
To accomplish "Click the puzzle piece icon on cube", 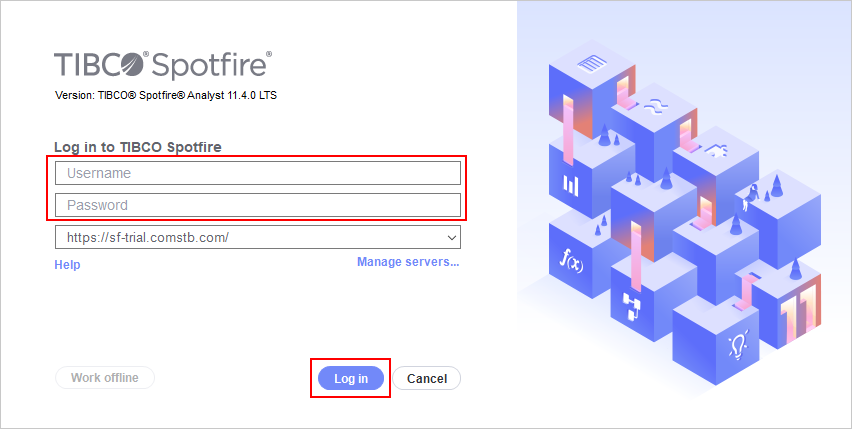I will [717, 150].
